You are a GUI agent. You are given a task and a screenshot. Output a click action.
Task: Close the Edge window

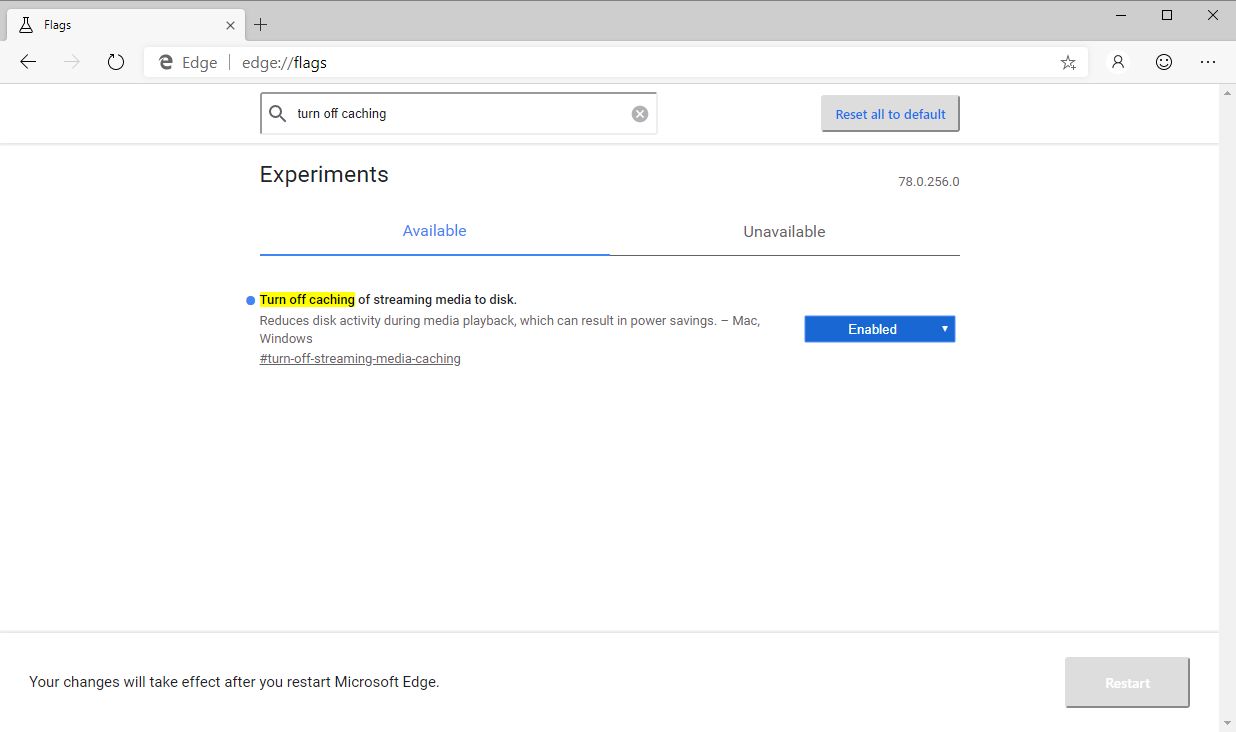click(x=1212, y=15)
